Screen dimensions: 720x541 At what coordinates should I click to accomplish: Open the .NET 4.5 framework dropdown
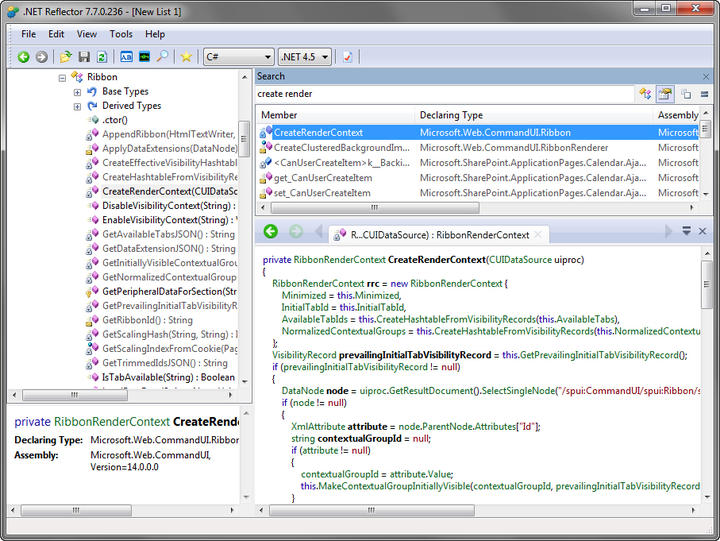[305, 57]
